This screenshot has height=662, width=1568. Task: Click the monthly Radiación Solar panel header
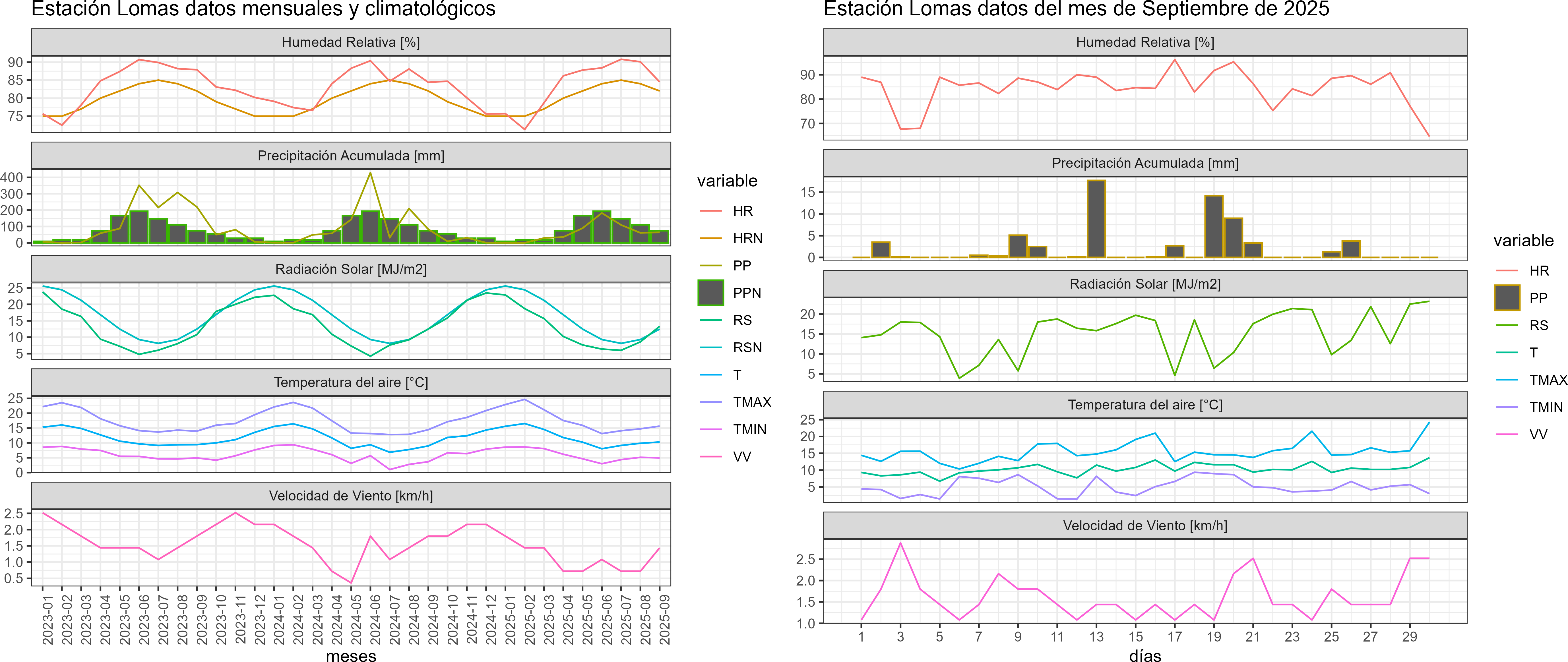pos(351,269)
